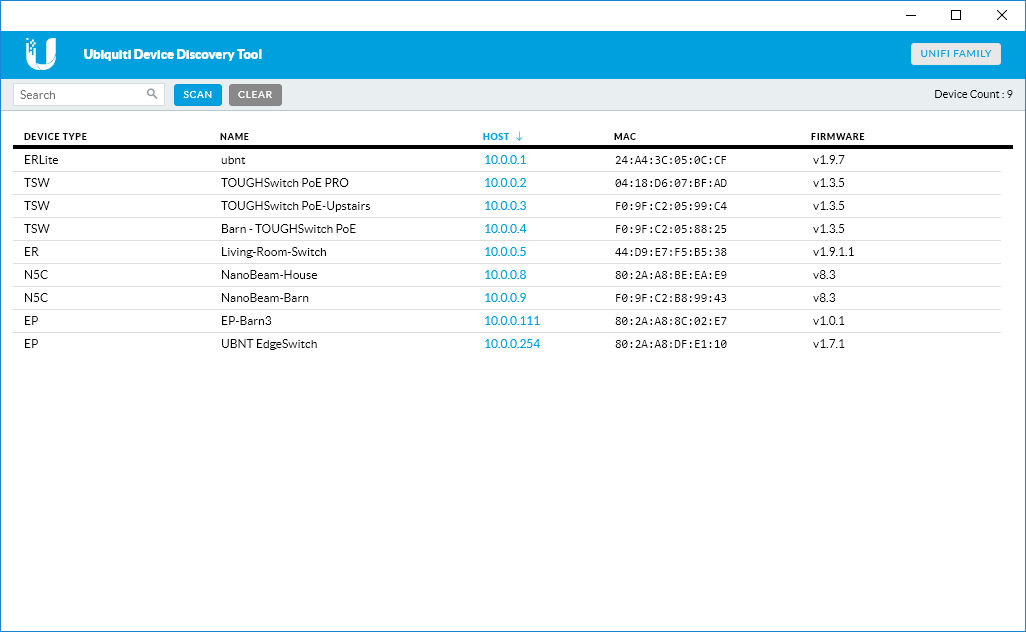
Task: Click firmware v1.3.5 of TOUGHSwitch PoE-Upstairs
Action: [x=828, y=205]
